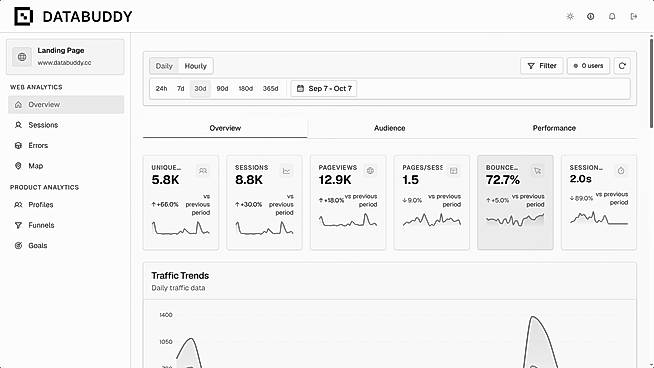Click the DATABUDDY brand name
Viewport: 654px width, 368px height.
tap(87, 17)
